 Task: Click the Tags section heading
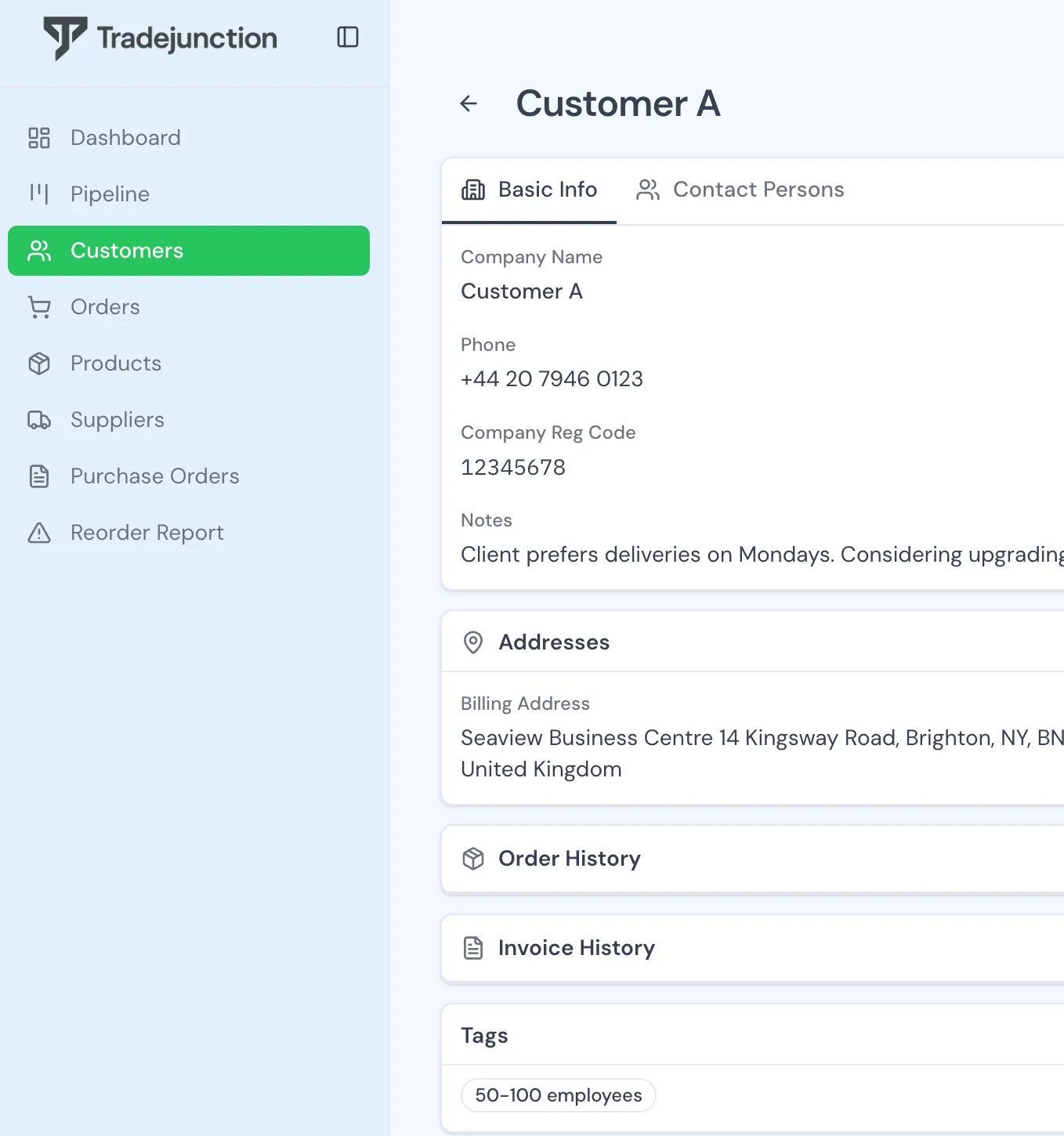pyautogui.click(x=485, y=1036)
